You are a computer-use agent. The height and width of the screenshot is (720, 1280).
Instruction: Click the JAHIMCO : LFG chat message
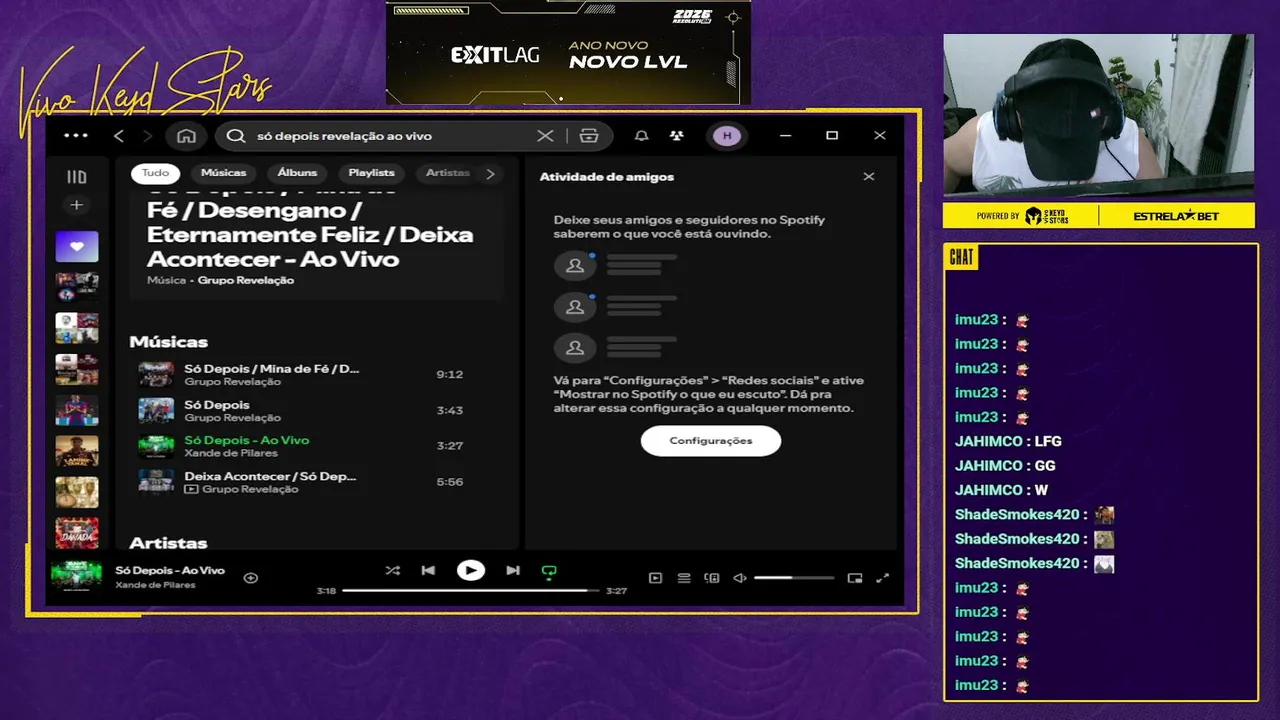[x=1008, y=441]
